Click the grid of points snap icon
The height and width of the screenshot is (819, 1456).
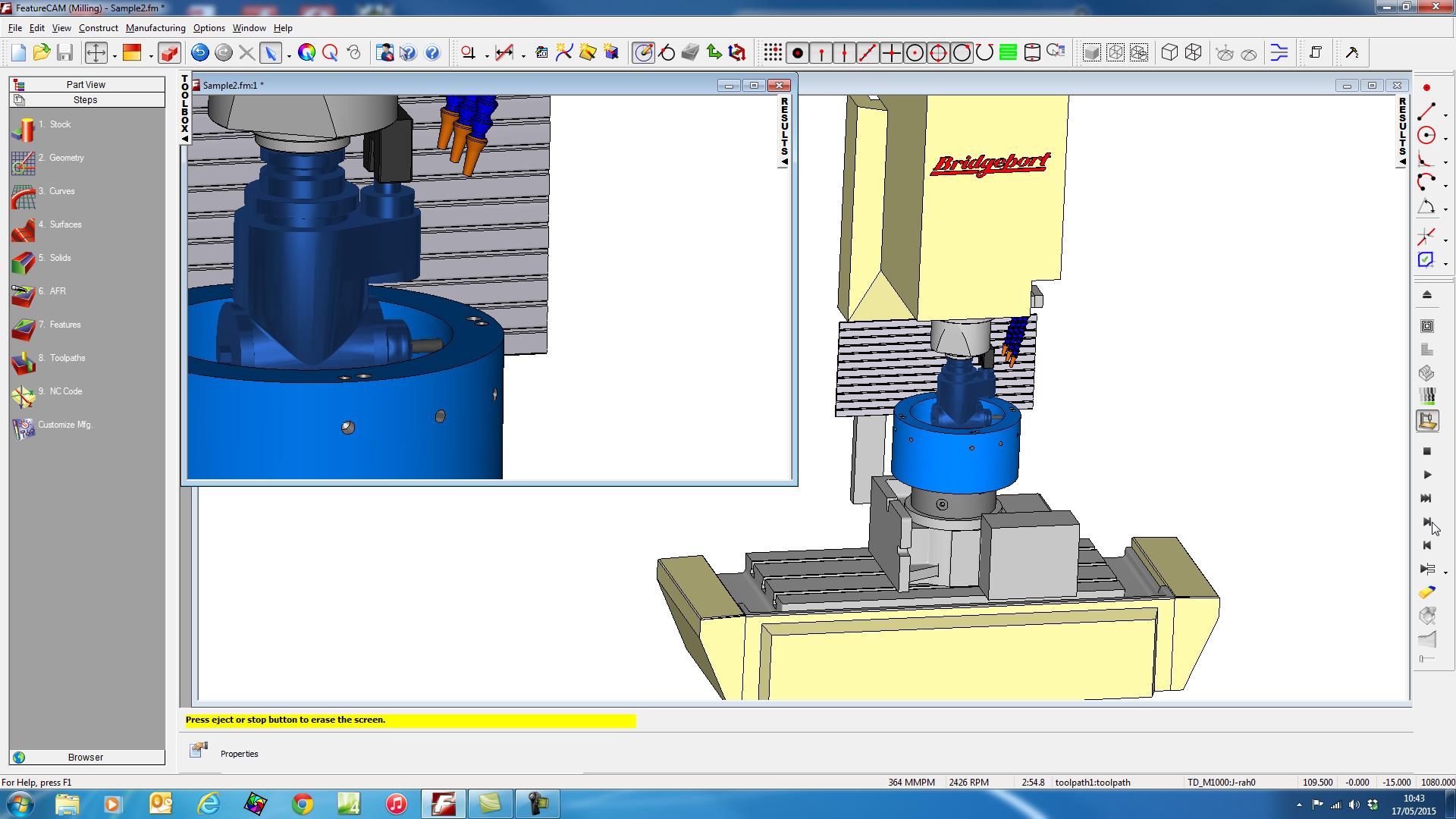click(x=773, y=53)
